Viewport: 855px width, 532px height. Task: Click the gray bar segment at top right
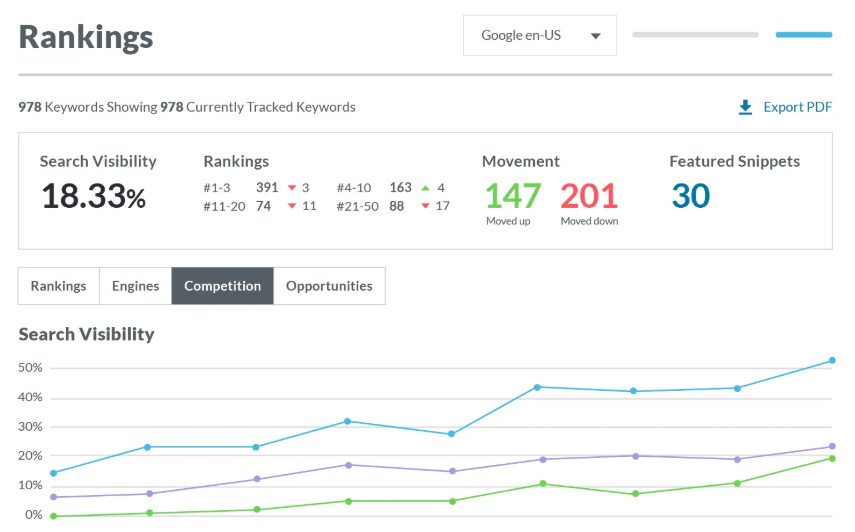(x=695, y=35)
